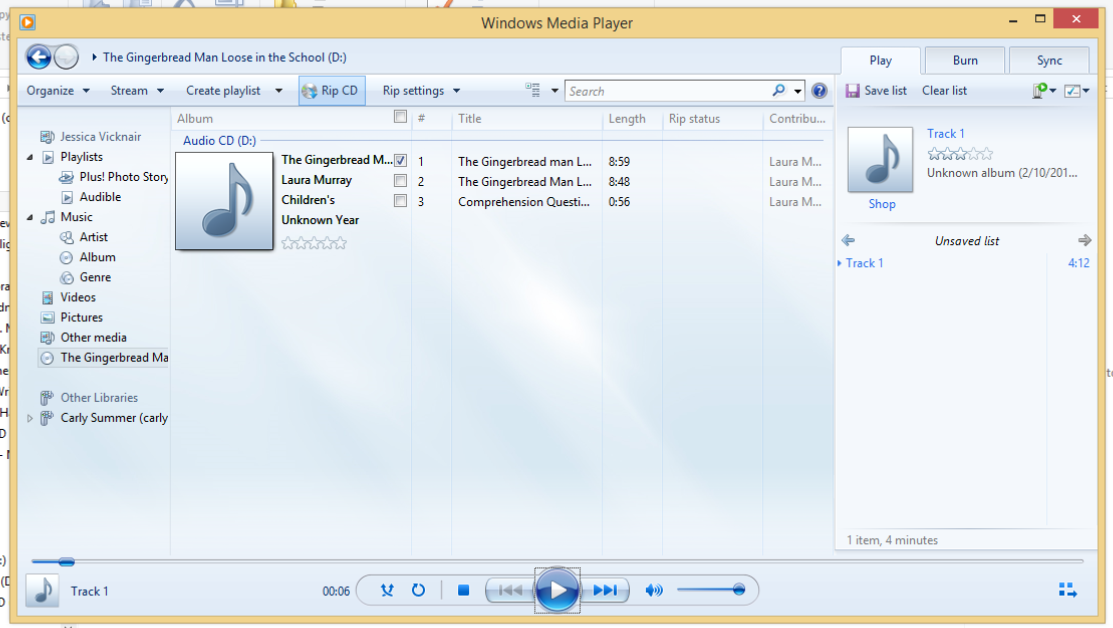Click the grayed forward navigation button
The image size is (1113, 628).
pos(66,57)
